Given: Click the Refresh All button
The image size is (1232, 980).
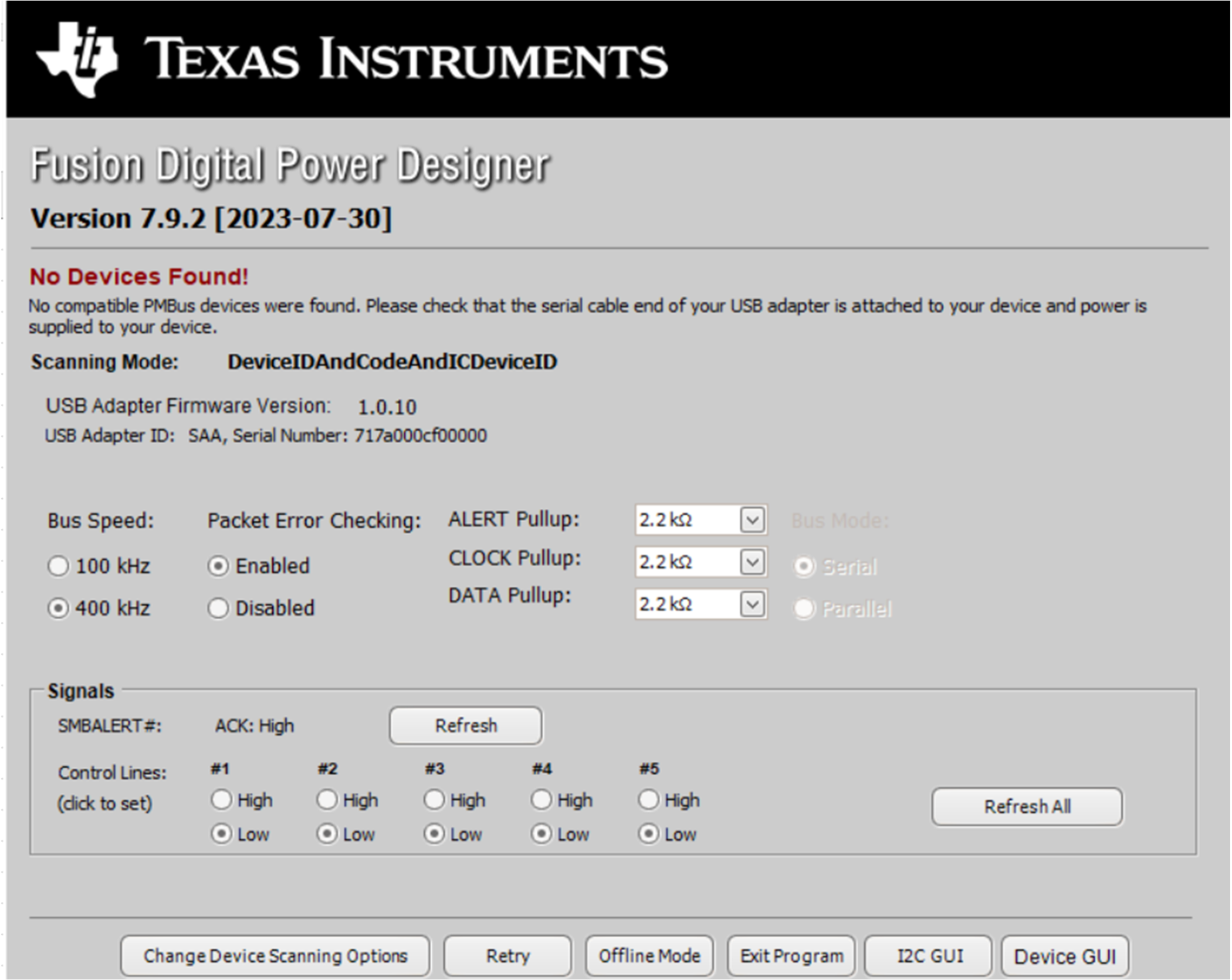Looking at the screenshot, I should [1027, 806].
